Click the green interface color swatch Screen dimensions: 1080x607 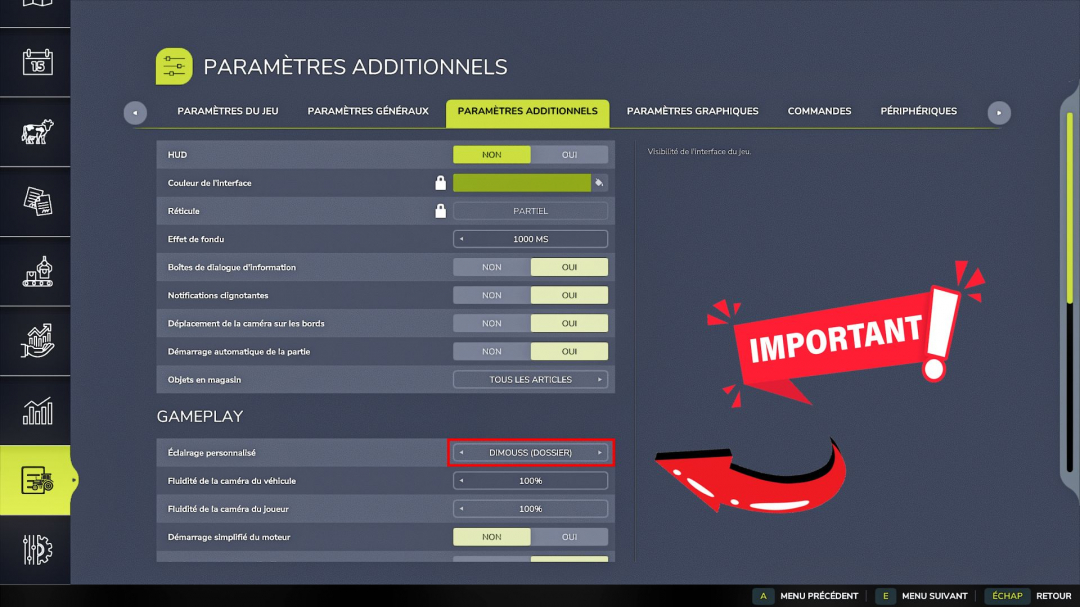521,182
